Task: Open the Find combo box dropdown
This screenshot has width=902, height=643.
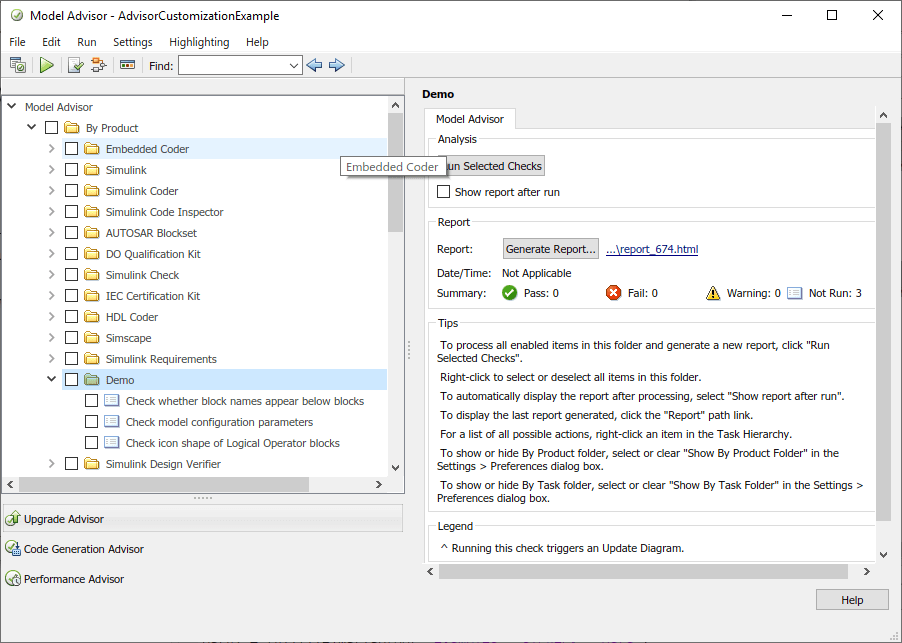Action: click(293, 66)
